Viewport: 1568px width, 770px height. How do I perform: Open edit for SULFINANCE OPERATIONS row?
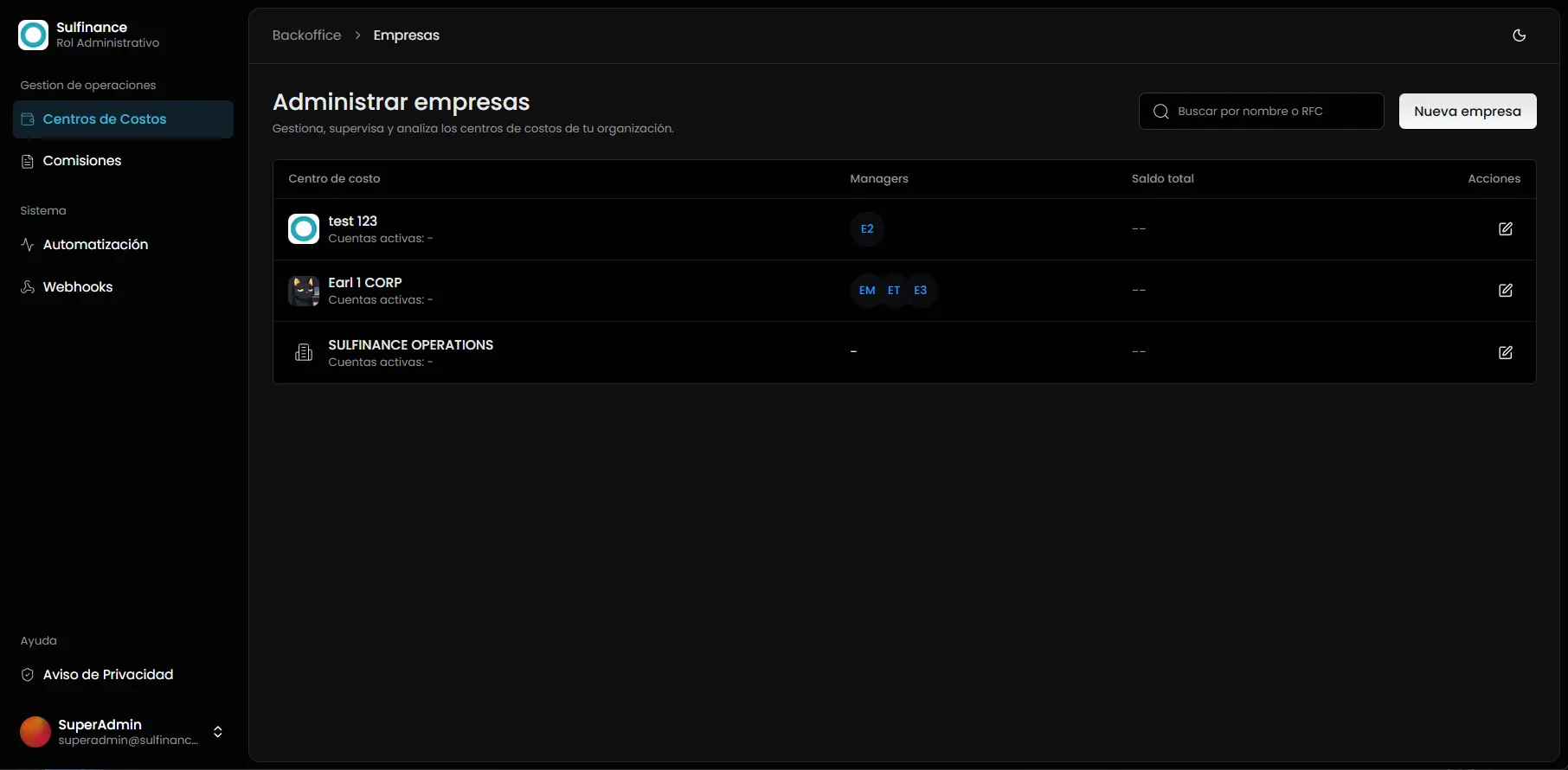[1505, 353]
